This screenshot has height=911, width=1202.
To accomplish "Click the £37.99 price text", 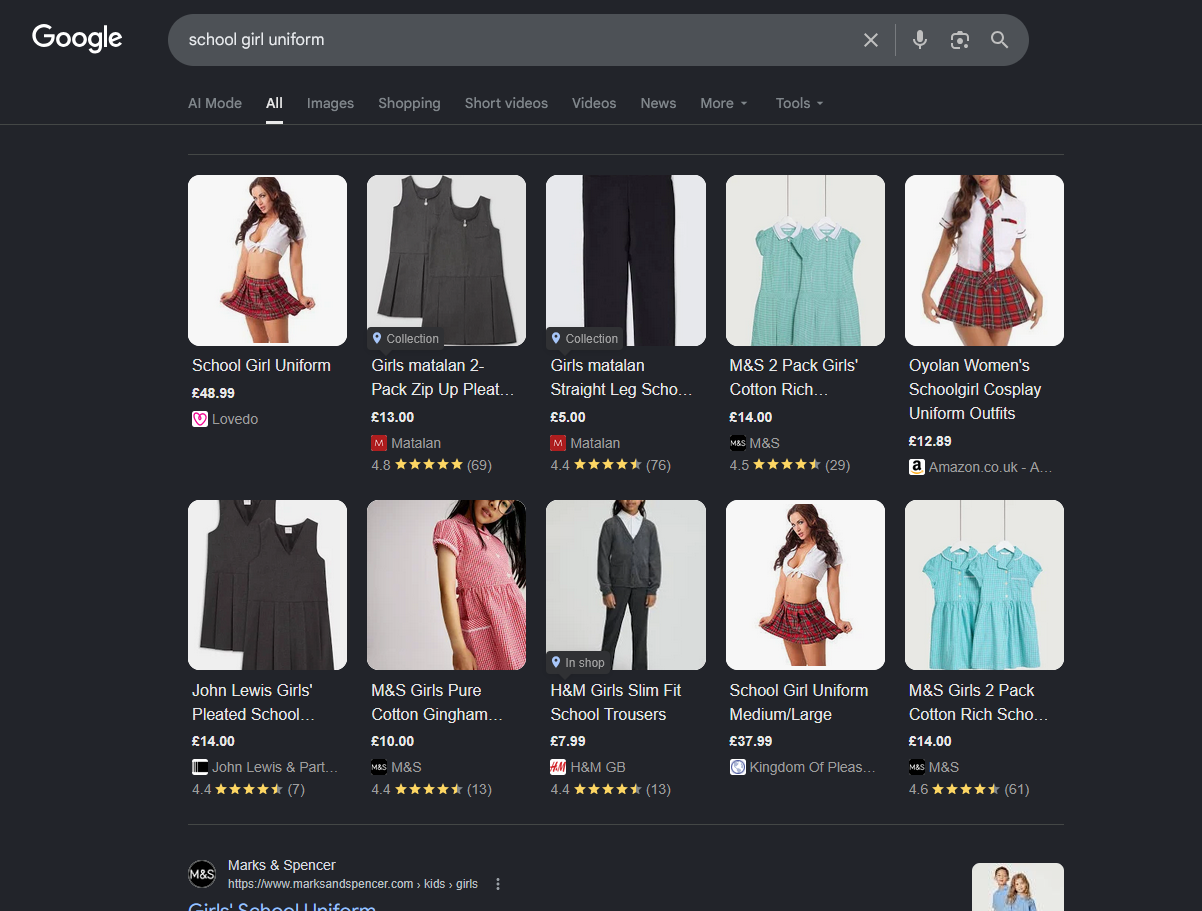I will pos(751,741).
